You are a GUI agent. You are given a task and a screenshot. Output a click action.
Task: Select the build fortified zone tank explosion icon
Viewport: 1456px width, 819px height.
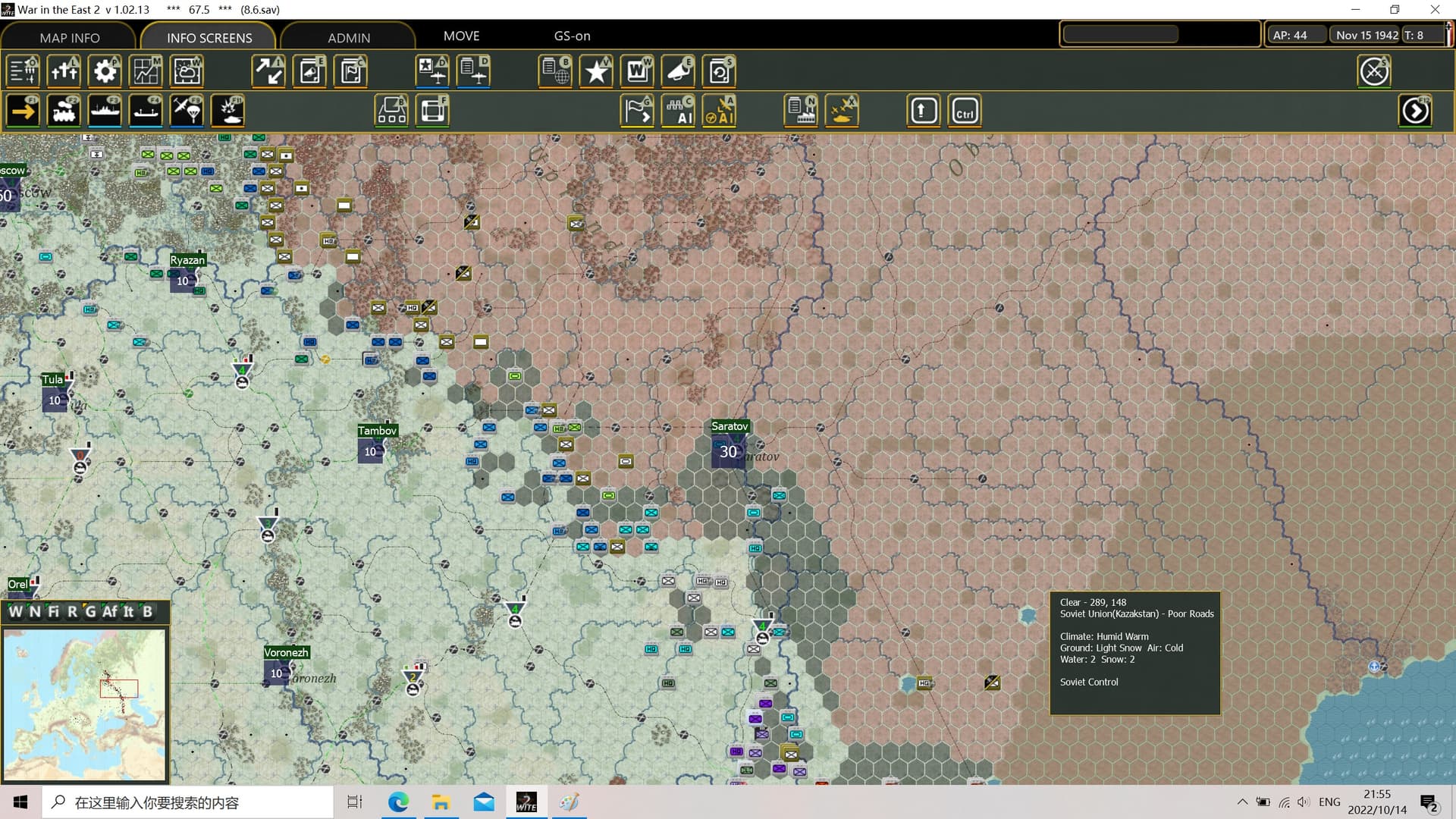[x=228, y=111]
